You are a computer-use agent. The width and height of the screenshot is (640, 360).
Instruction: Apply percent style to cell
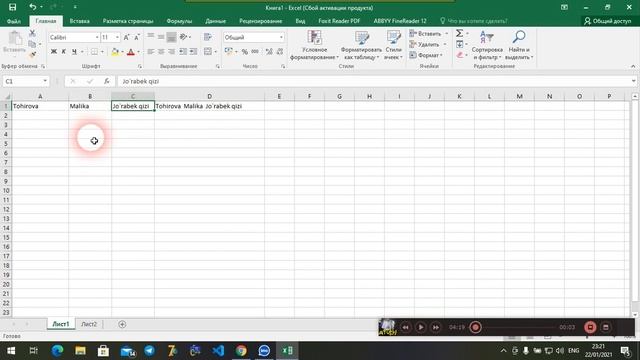click(244, 51)
